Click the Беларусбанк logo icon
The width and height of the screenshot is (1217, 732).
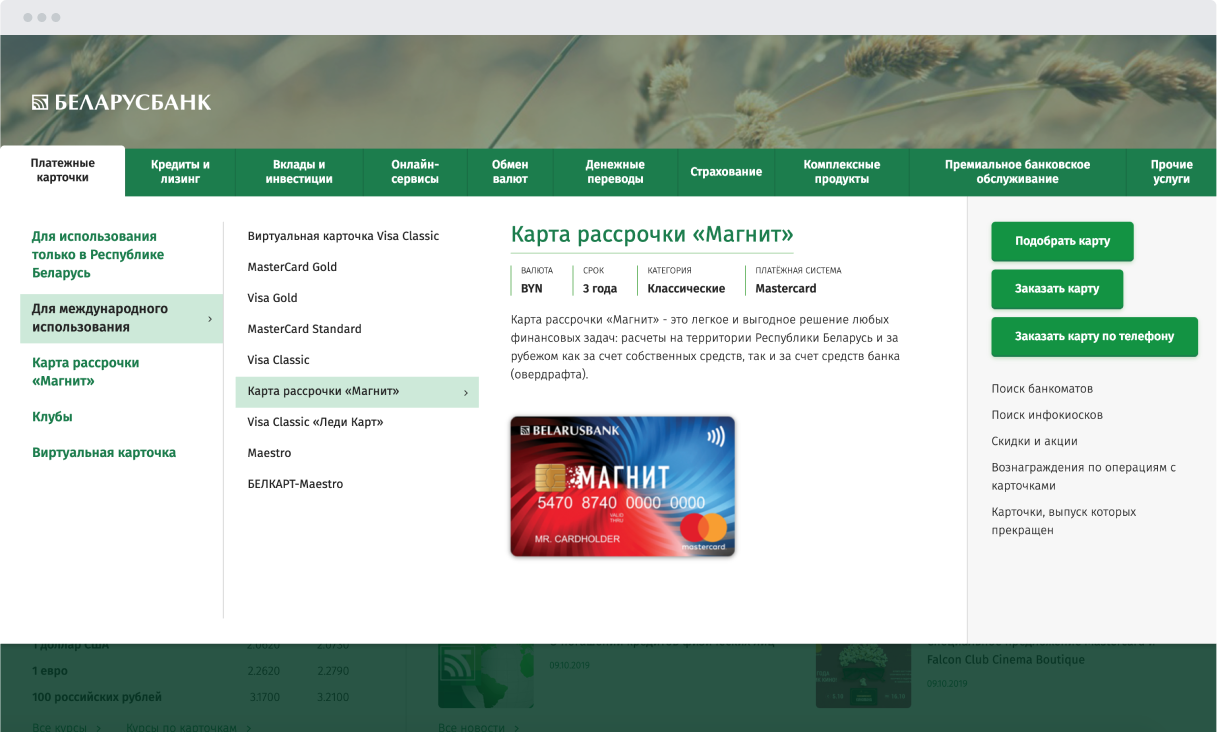pyautogui.click(x=41, y=100)
